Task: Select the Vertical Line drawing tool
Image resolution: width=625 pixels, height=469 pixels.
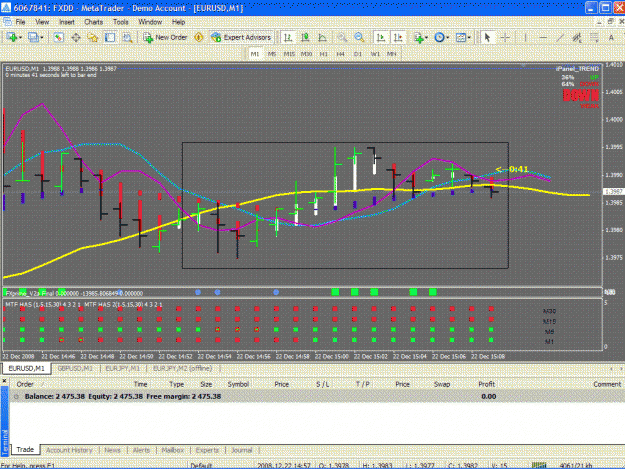Action: [x=525, y=37]
